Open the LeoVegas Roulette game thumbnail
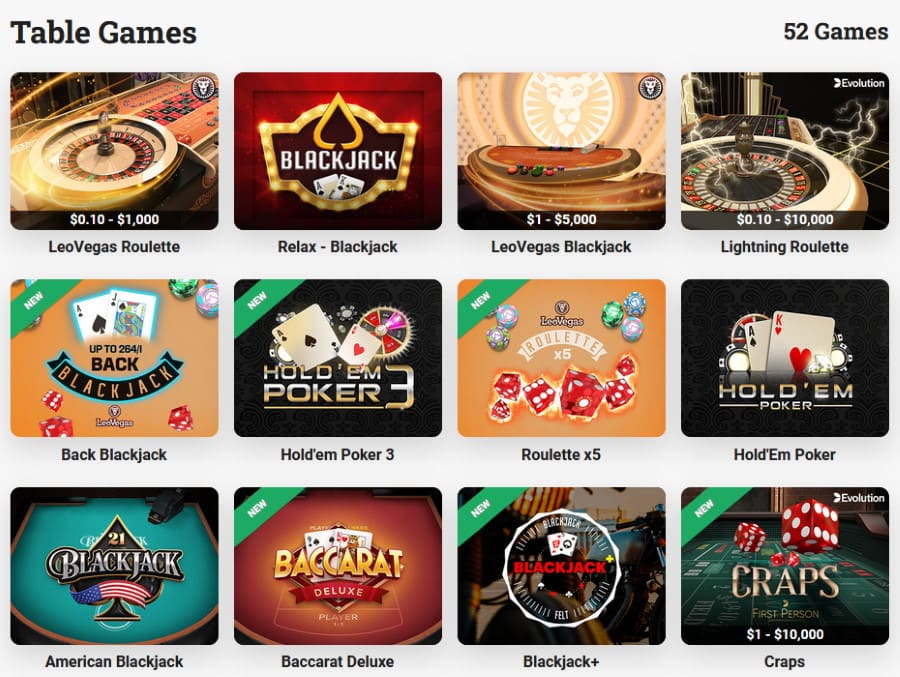900x677 pixels. click(x=114, y=151)
